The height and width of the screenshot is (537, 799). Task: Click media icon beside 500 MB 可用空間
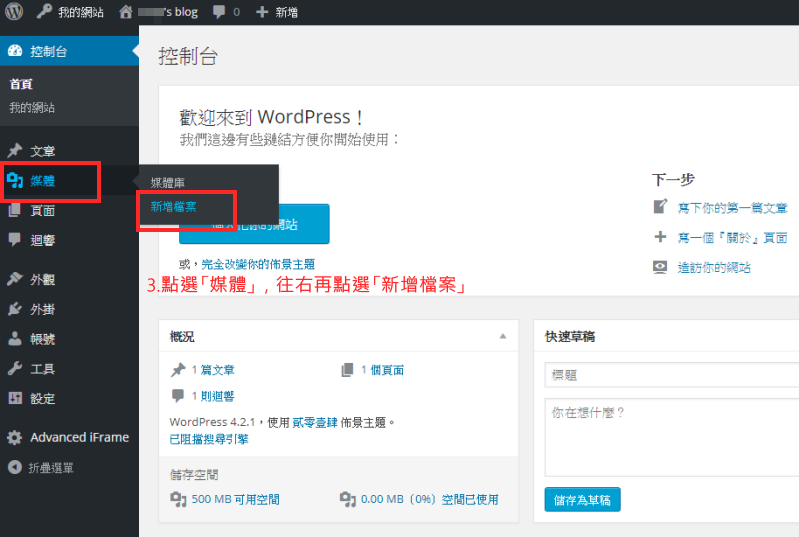[x=178, y=499]
